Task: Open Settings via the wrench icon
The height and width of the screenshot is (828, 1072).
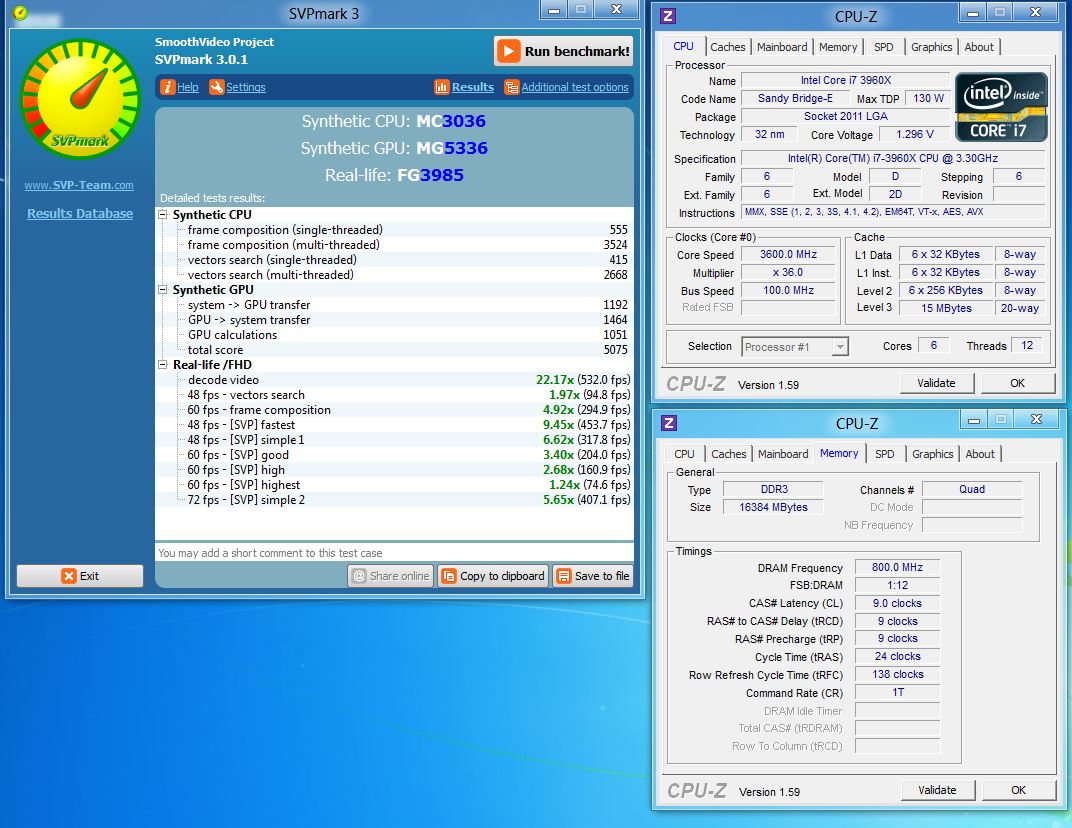Action: (x=217, y=87)
